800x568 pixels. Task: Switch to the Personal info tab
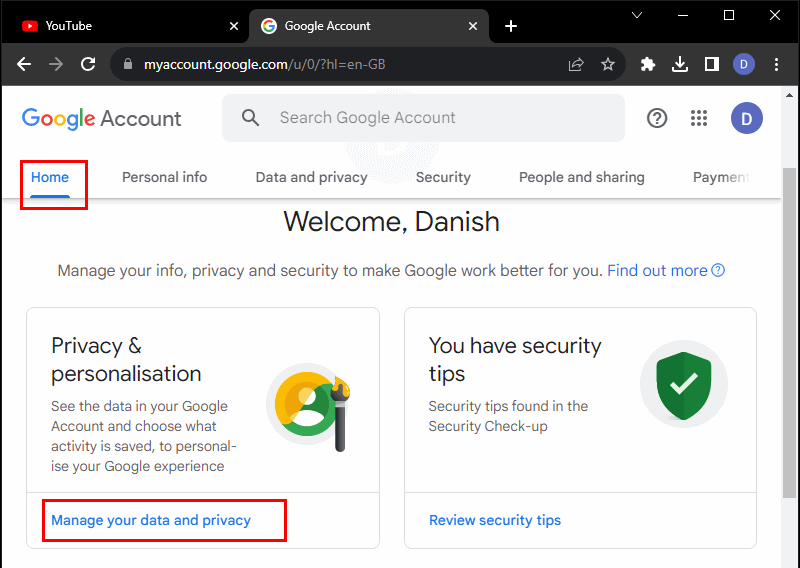(164, 177)
